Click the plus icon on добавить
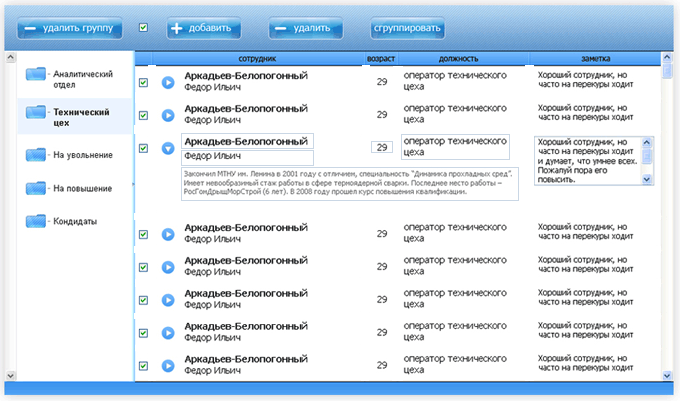Viewport: 680px width, 401px height. (x=177, y=28)
